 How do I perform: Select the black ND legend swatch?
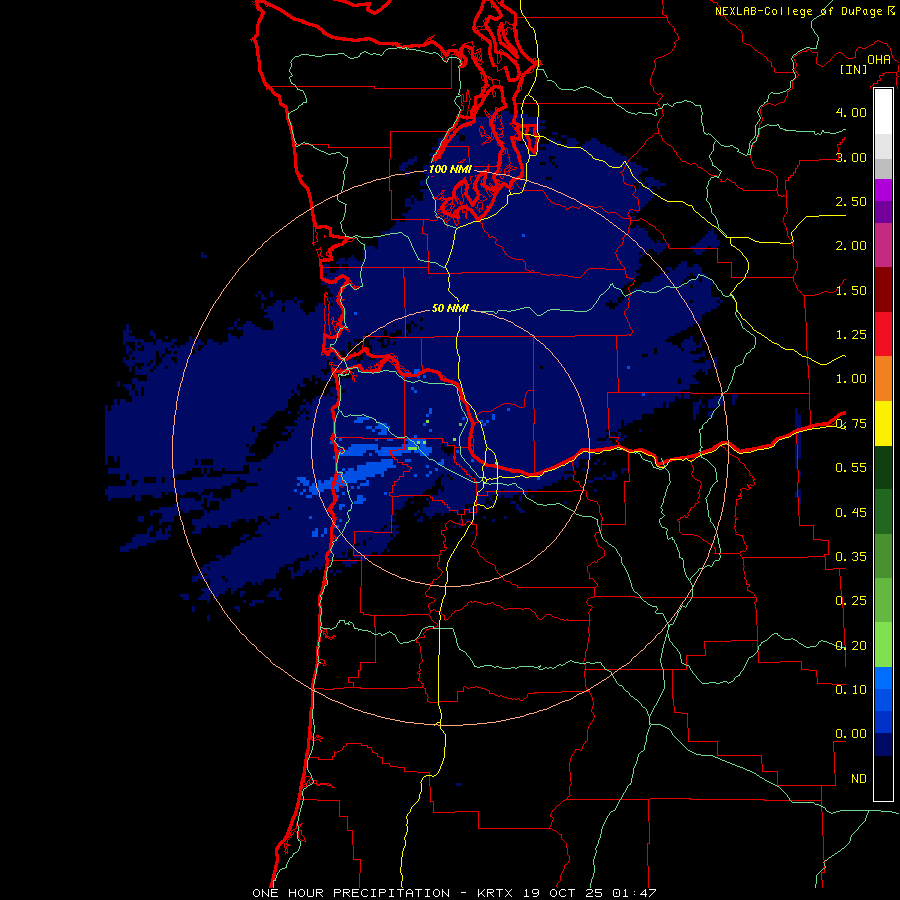883,778
